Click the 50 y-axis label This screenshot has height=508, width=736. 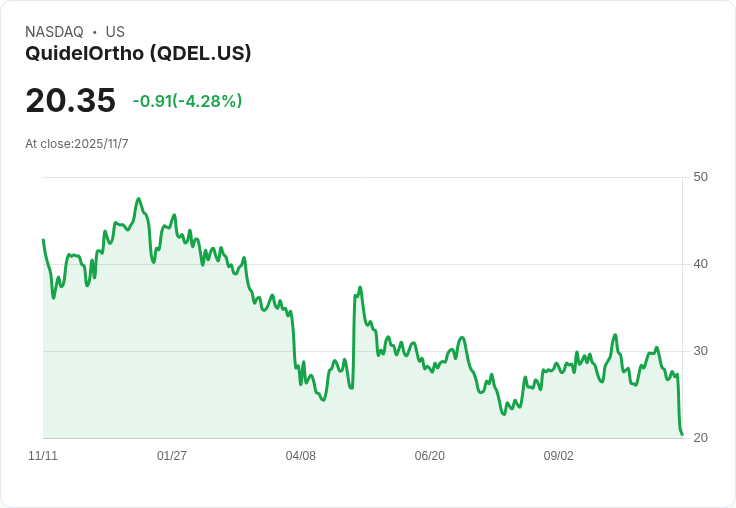700,177
